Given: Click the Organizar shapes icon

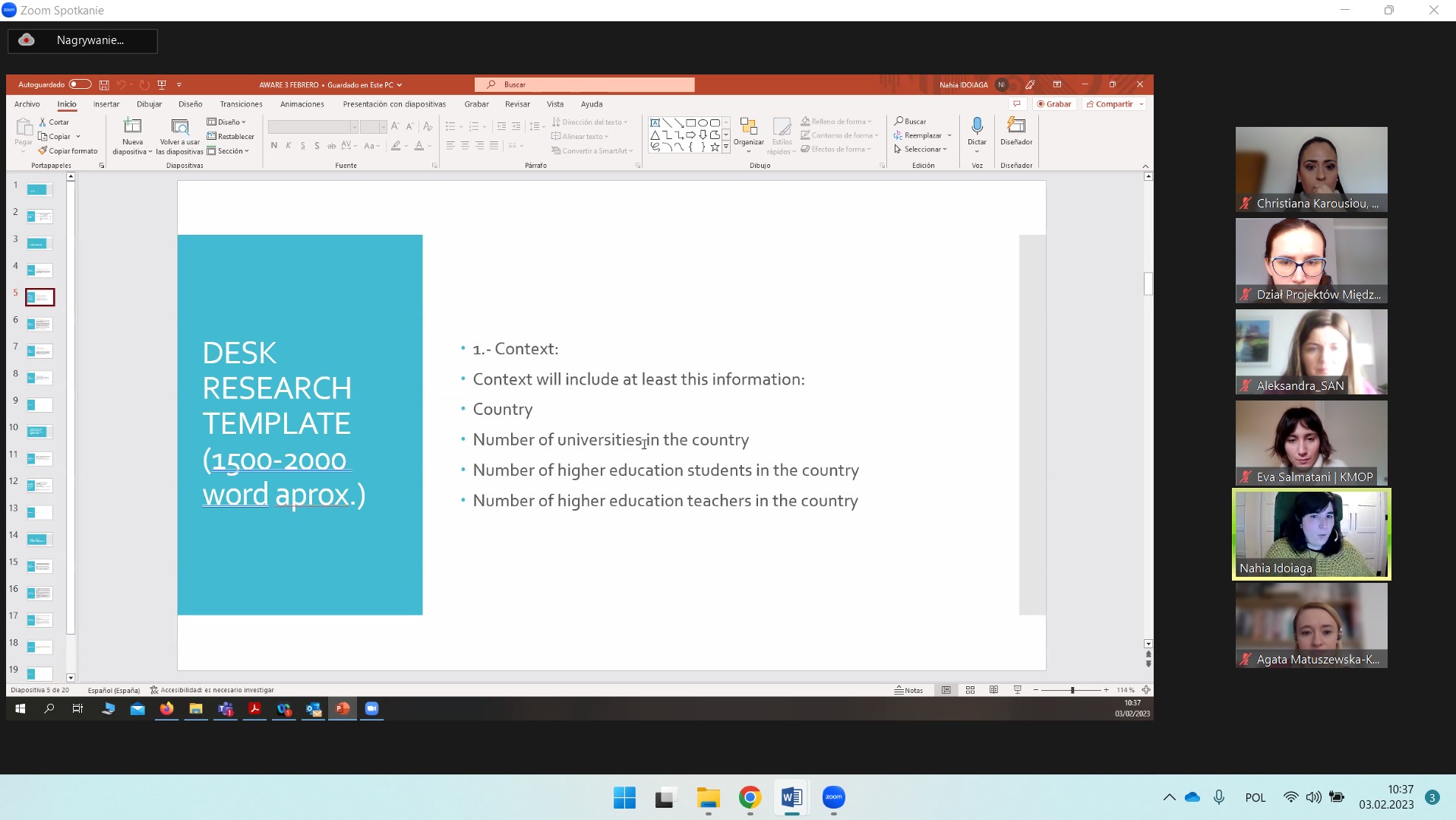Looking at the screenshot, I should pos(748,127).
